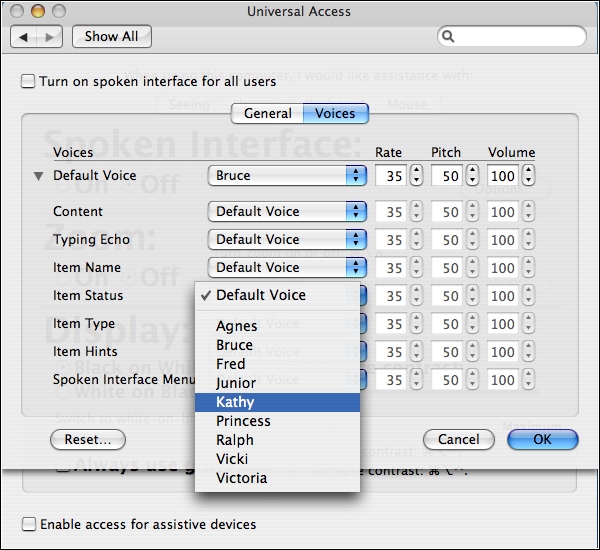
Task: Click the Default Voice pitch field 50
Action: 447,176
